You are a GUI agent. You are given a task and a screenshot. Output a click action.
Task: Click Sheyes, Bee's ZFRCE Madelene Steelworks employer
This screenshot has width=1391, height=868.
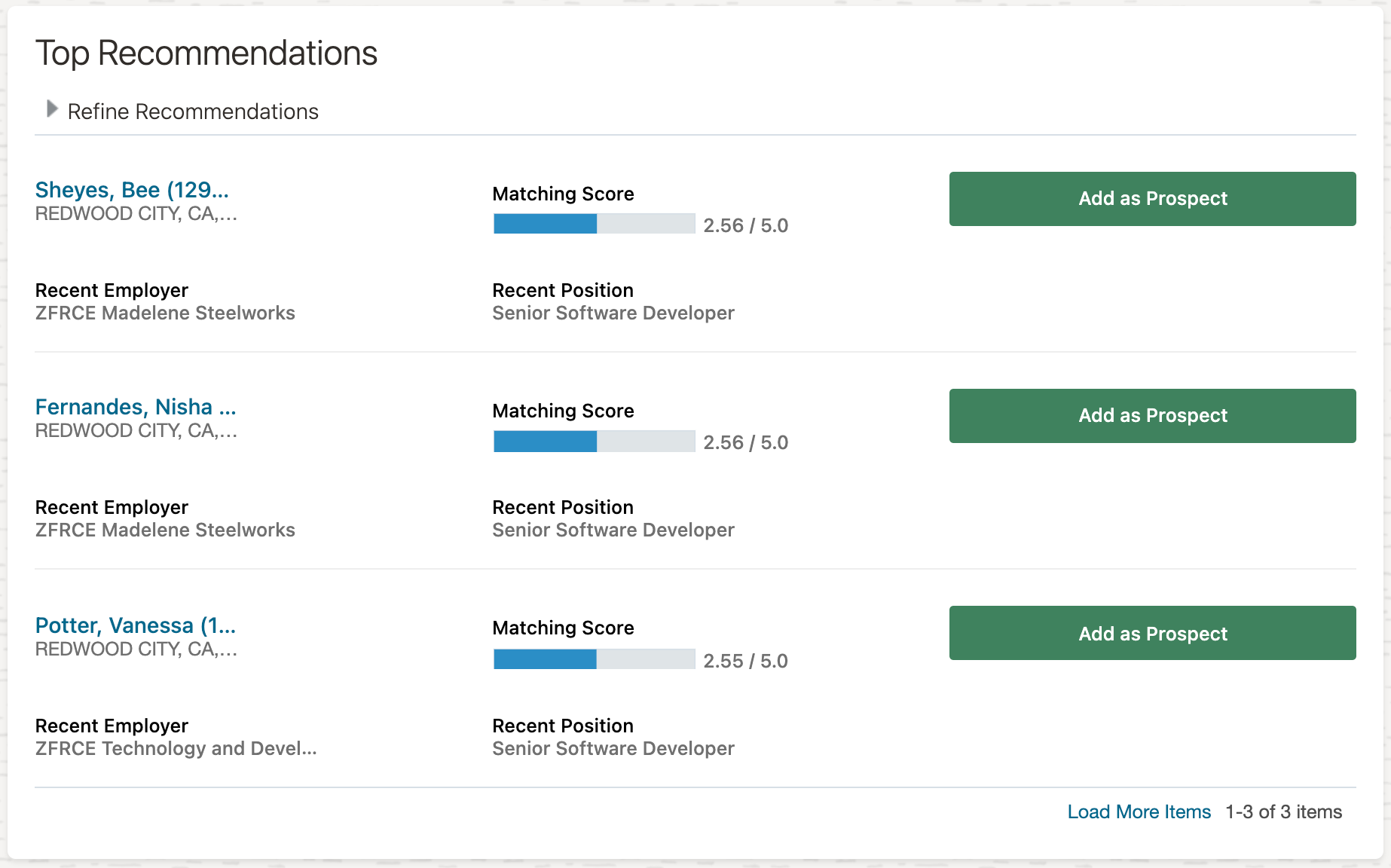pos(165,313)
